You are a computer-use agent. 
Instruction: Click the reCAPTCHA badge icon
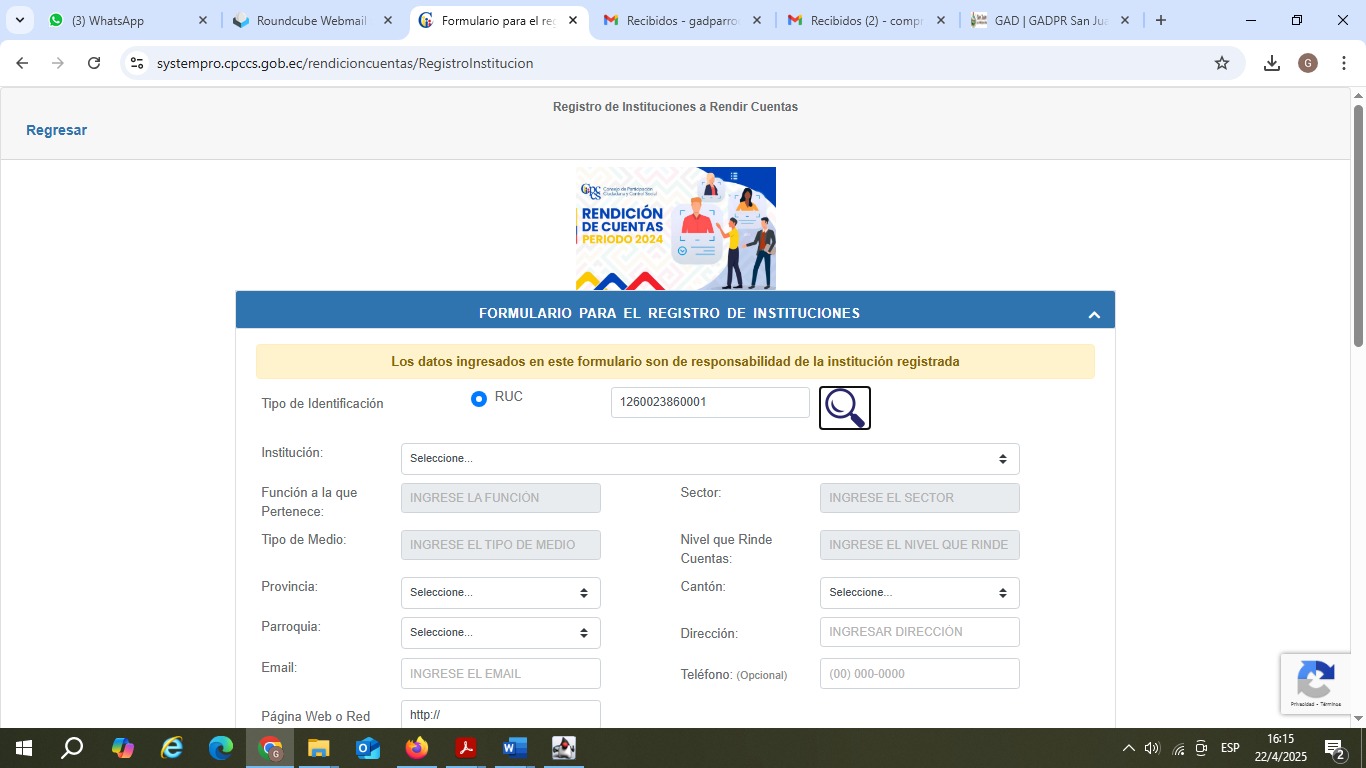click(x=1315, y=682)
